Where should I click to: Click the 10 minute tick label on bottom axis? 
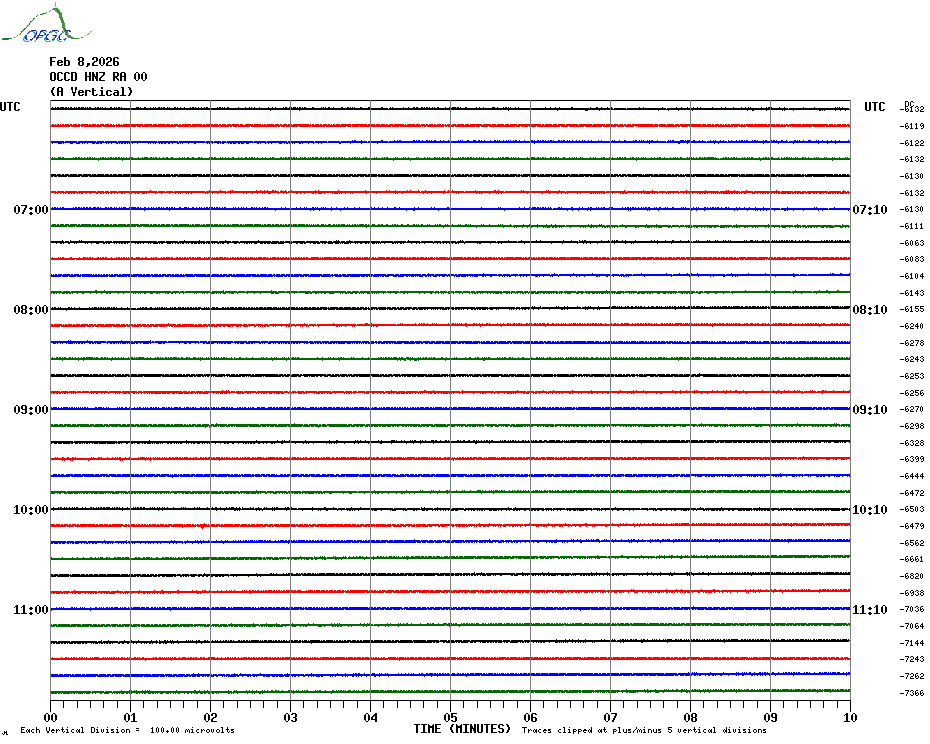pos(849,717)
